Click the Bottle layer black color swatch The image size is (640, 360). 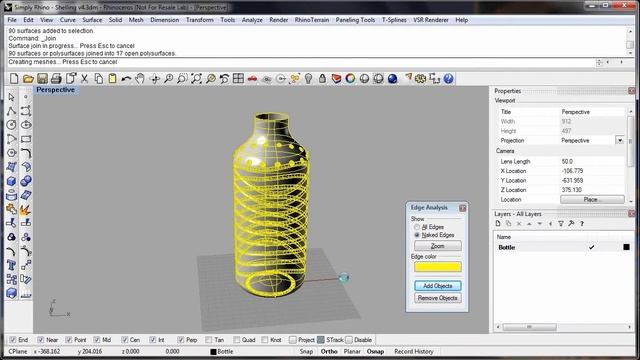tap(626, 247)
